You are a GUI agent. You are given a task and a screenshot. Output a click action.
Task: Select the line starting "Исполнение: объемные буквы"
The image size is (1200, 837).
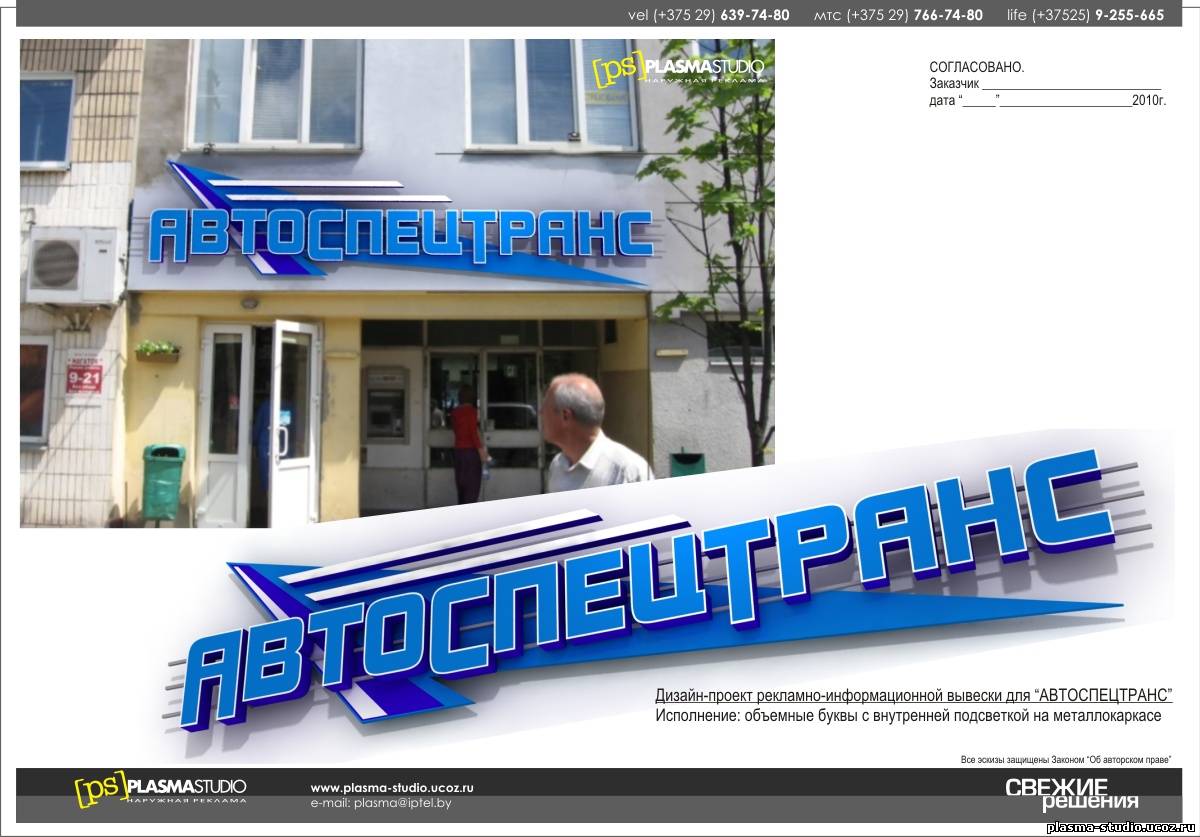(x=908, y=716)
